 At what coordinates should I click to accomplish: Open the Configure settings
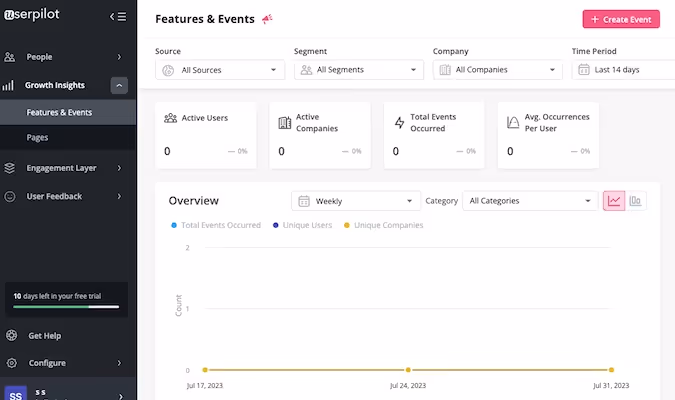click(68, 363)
